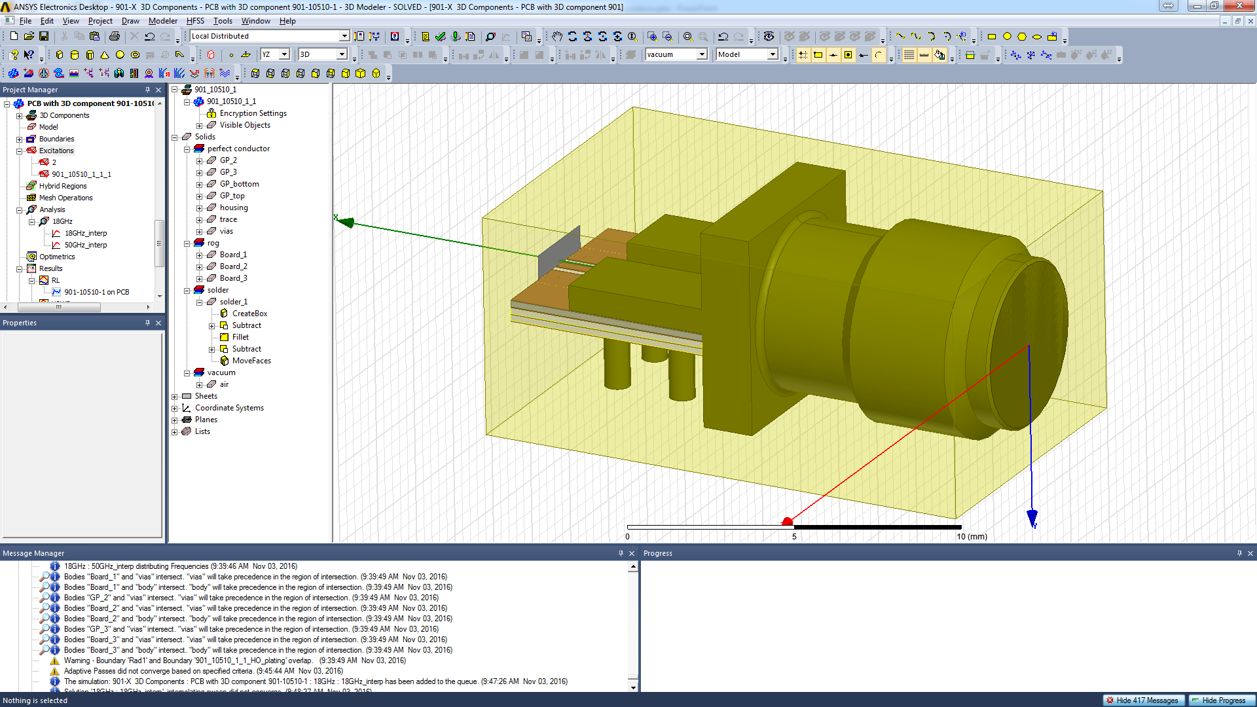Click the Analyze All icon

pyautogui.click(x=456, y=38)
